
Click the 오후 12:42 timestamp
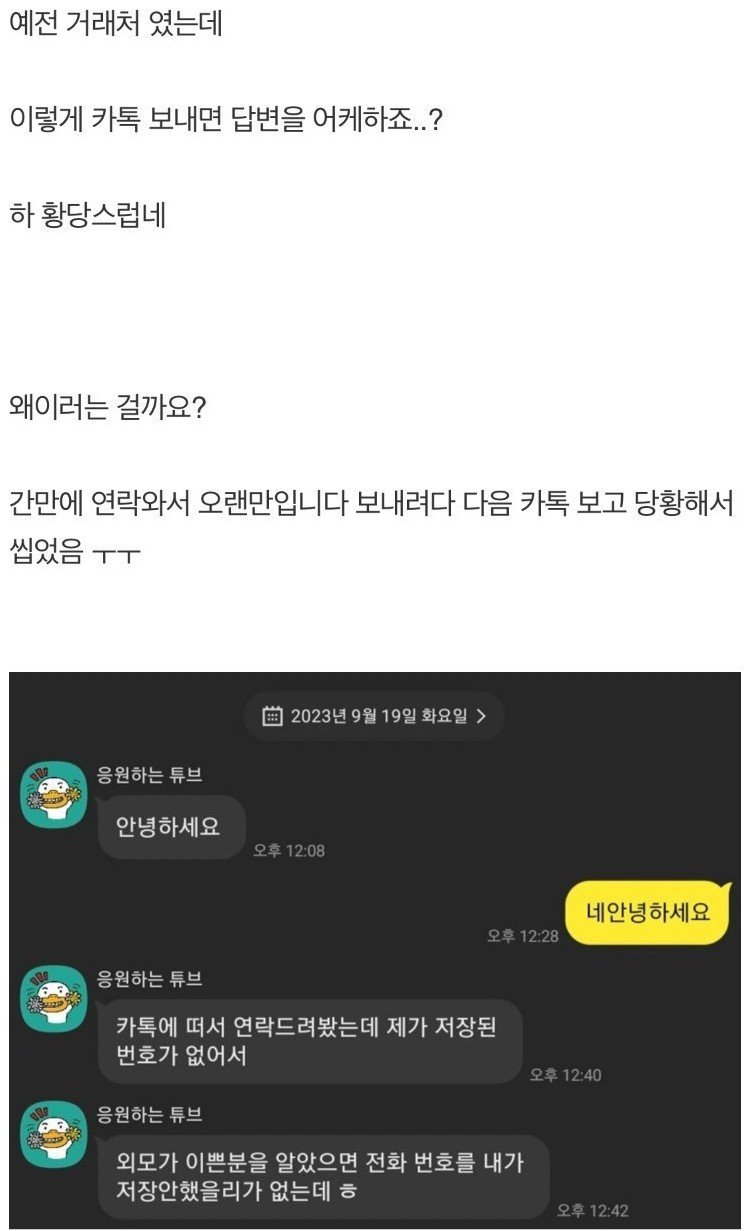click(593, 1211)
